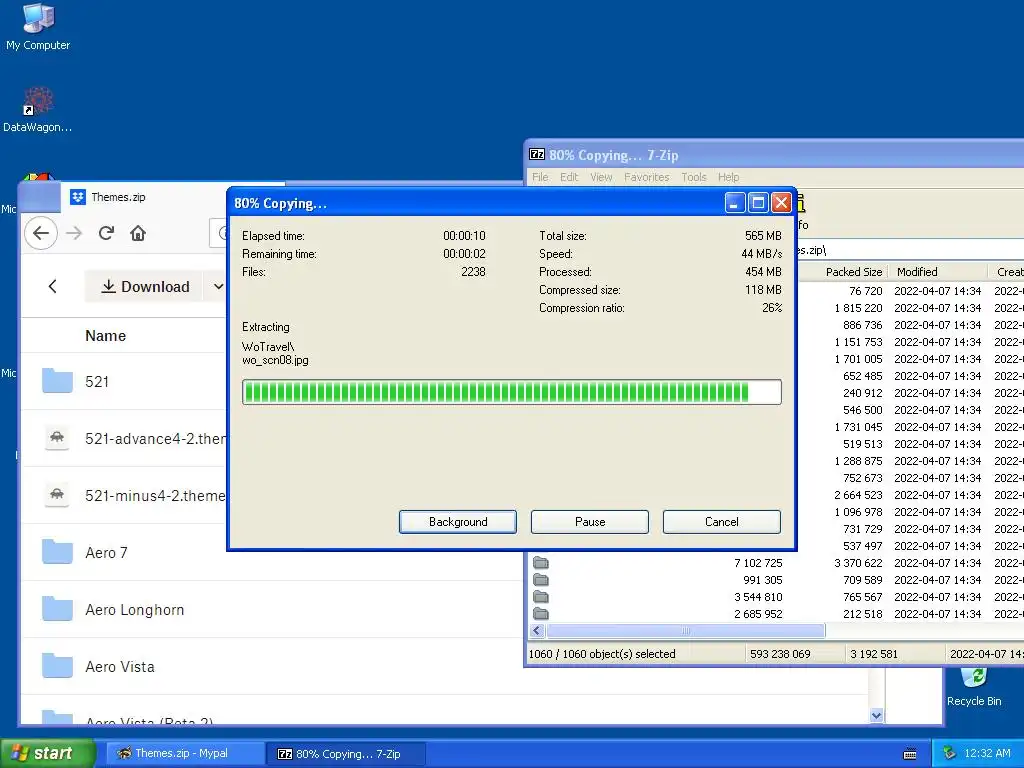Open the Windows start menu
The image size is (1024, 768).
47,753
